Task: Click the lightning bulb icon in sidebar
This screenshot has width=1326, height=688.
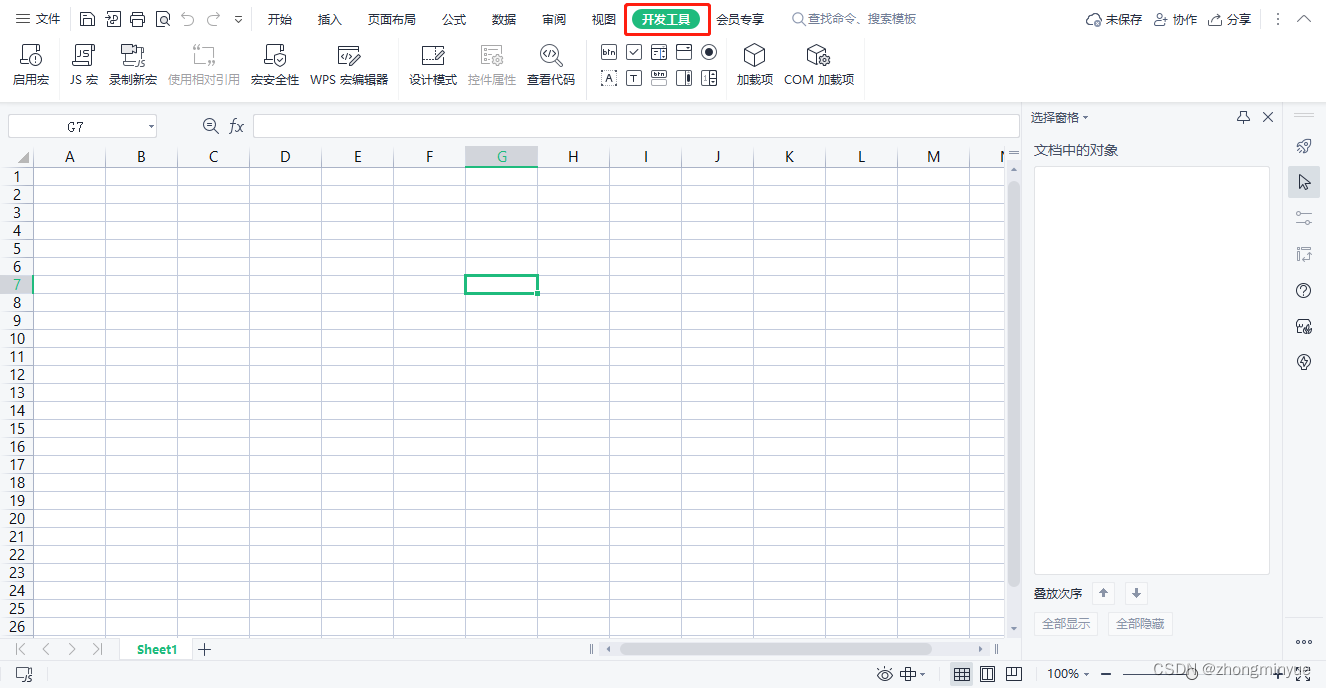Action: tap(1304, 362)
